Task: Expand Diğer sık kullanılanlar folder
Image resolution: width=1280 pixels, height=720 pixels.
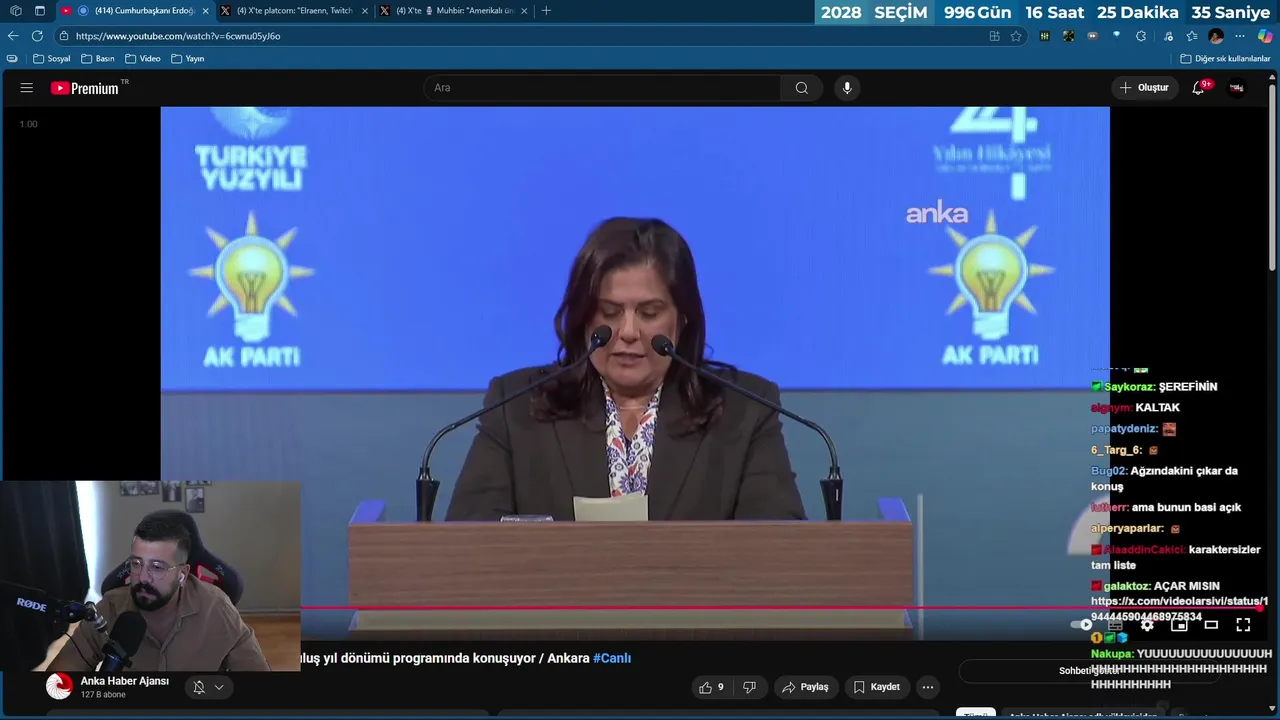Action: point(1225,59)
